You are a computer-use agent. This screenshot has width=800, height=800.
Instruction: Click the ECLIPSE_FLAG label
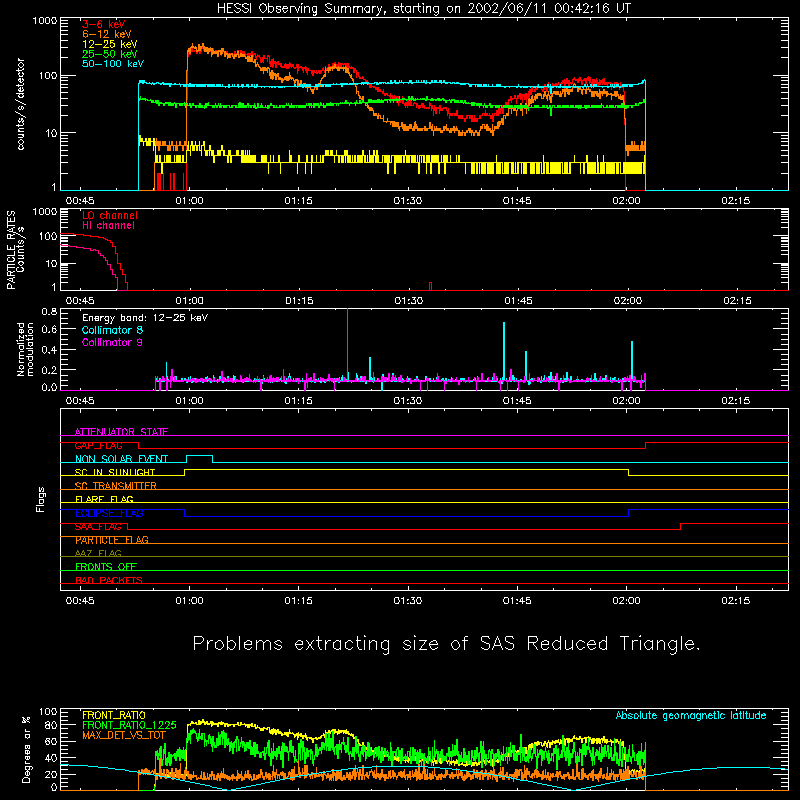click(x=109, y=513)
